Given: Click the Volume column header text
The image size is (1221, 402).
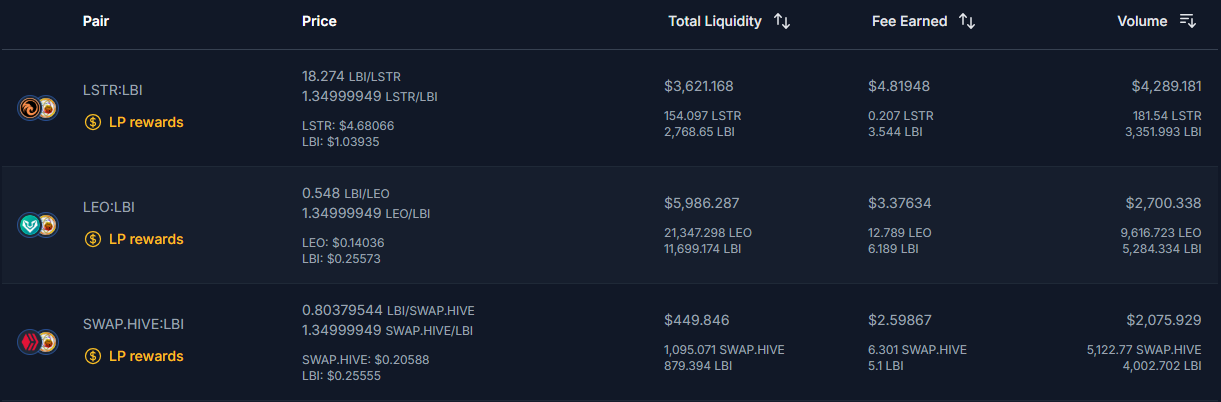Looking at the screenshot, I should pyautogui.click(x=1141, y=21).
